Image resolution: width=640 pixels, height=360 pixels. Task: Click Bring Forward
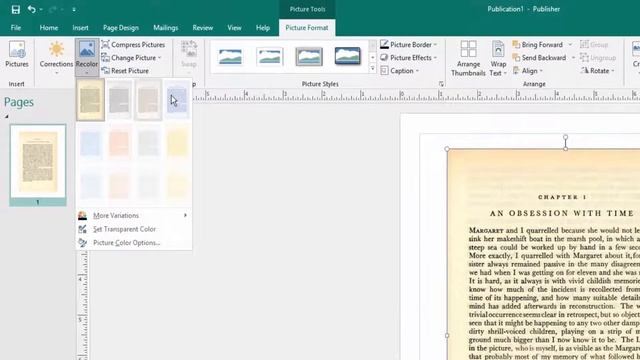coord(538,44)
